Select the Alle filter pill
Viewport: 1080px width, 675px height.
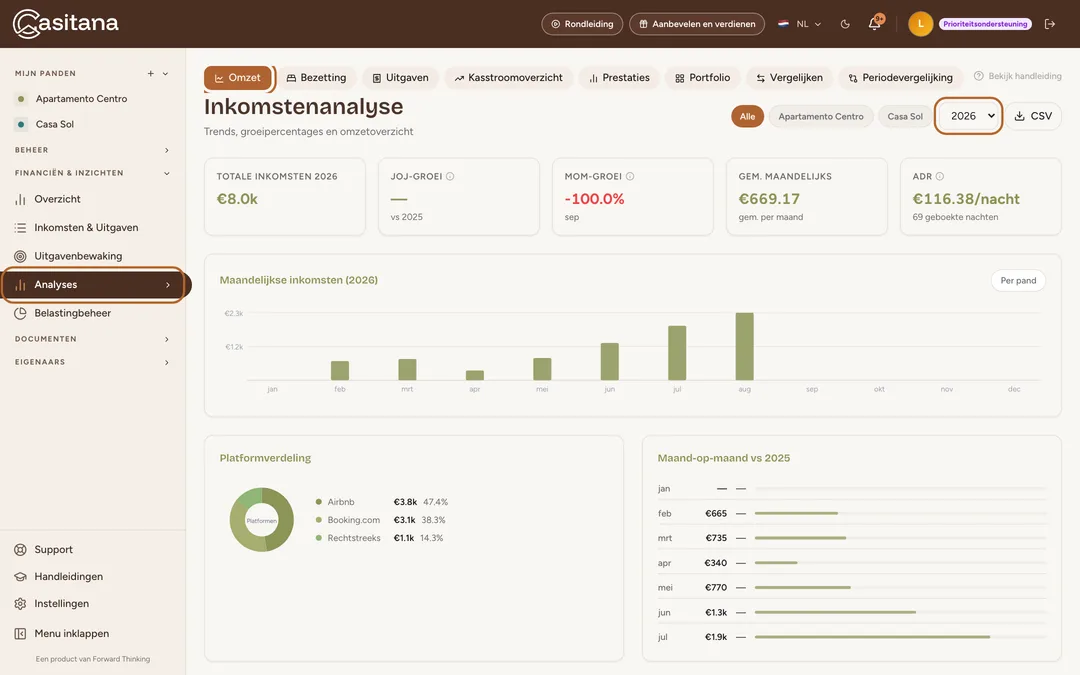[x=747, y=116]
